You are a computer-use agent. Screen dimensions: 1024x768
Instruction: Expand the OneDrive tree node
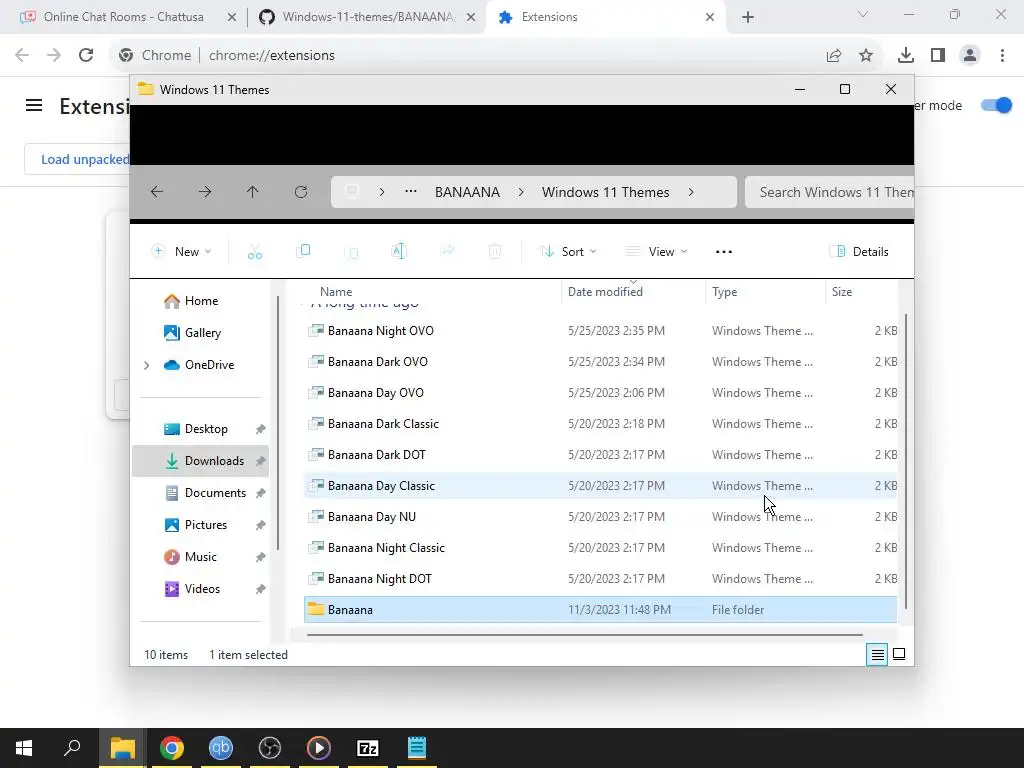coord(146,365)
